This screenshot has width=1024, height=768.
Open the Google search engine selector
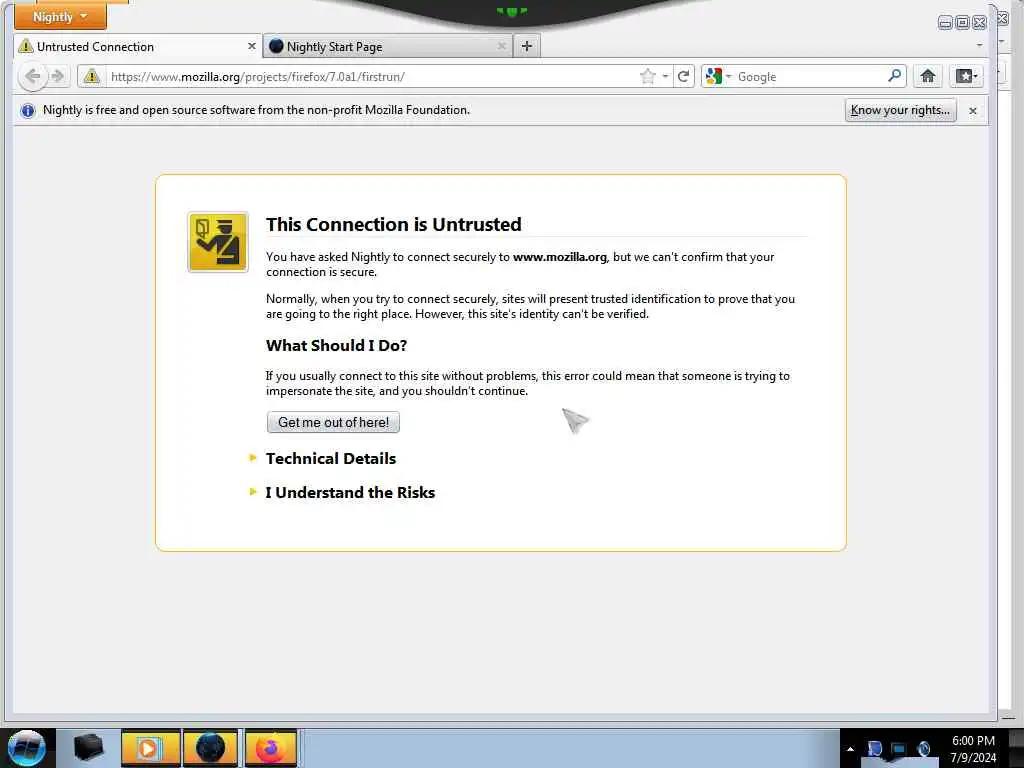[x=718, y=76]
